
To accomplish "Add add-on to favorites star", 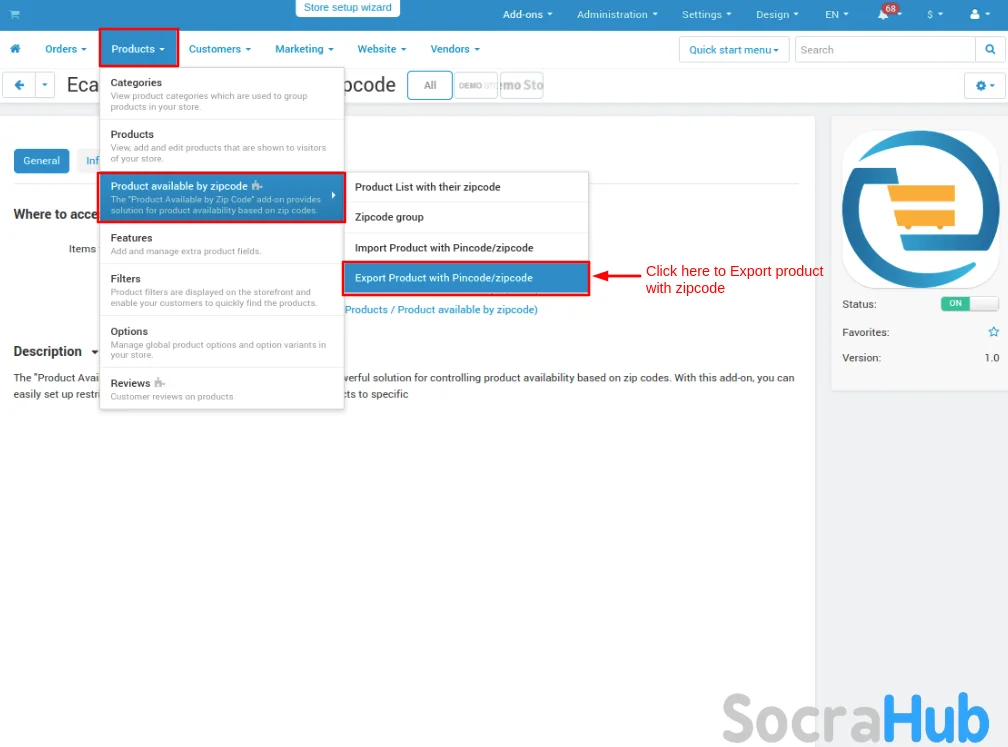I will pos(993,332).
